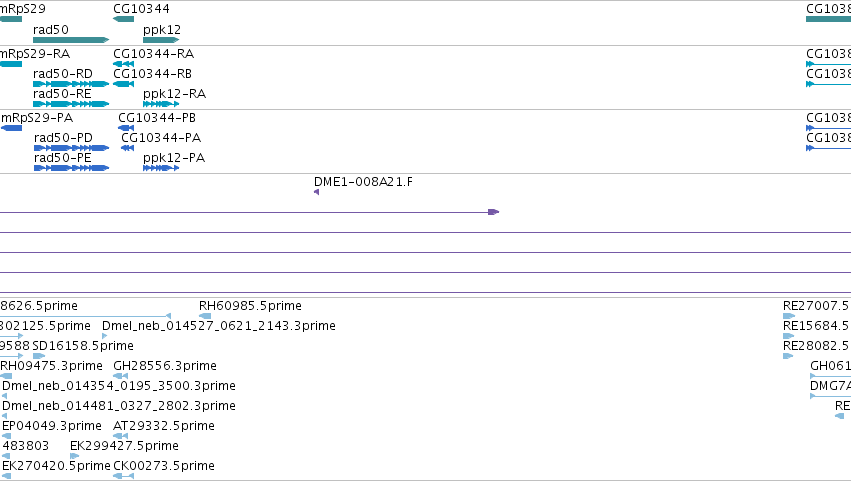This screenshot has width=851, height=481.
Task: Select the rad50-RE transcript feature
Action: tap(71, 104)
